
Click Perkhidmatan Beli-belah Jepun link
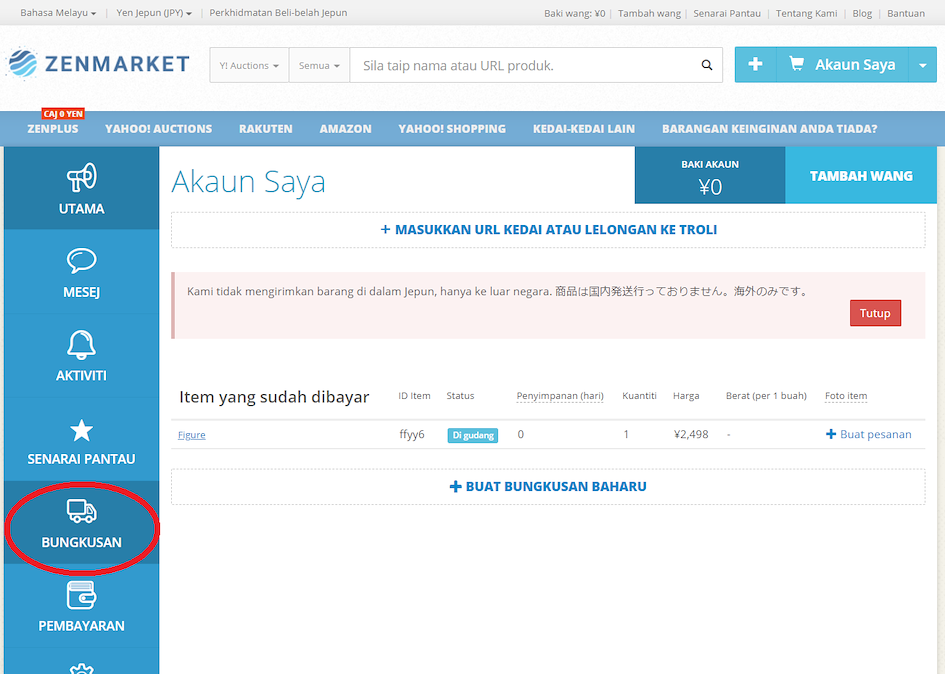[x=278, y=13]
